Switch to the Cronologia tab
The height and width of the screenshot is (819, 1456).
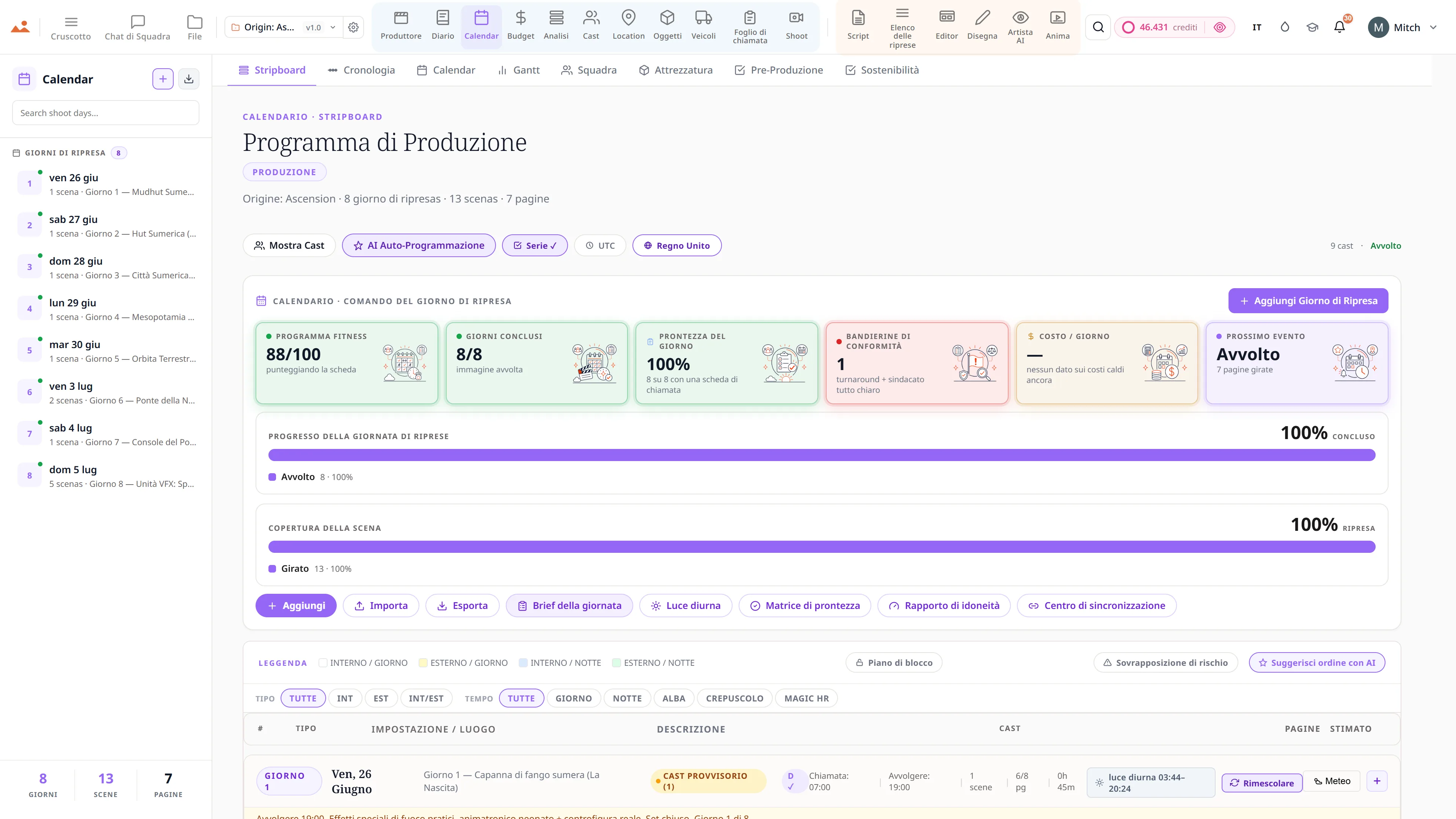coord(361,70)
